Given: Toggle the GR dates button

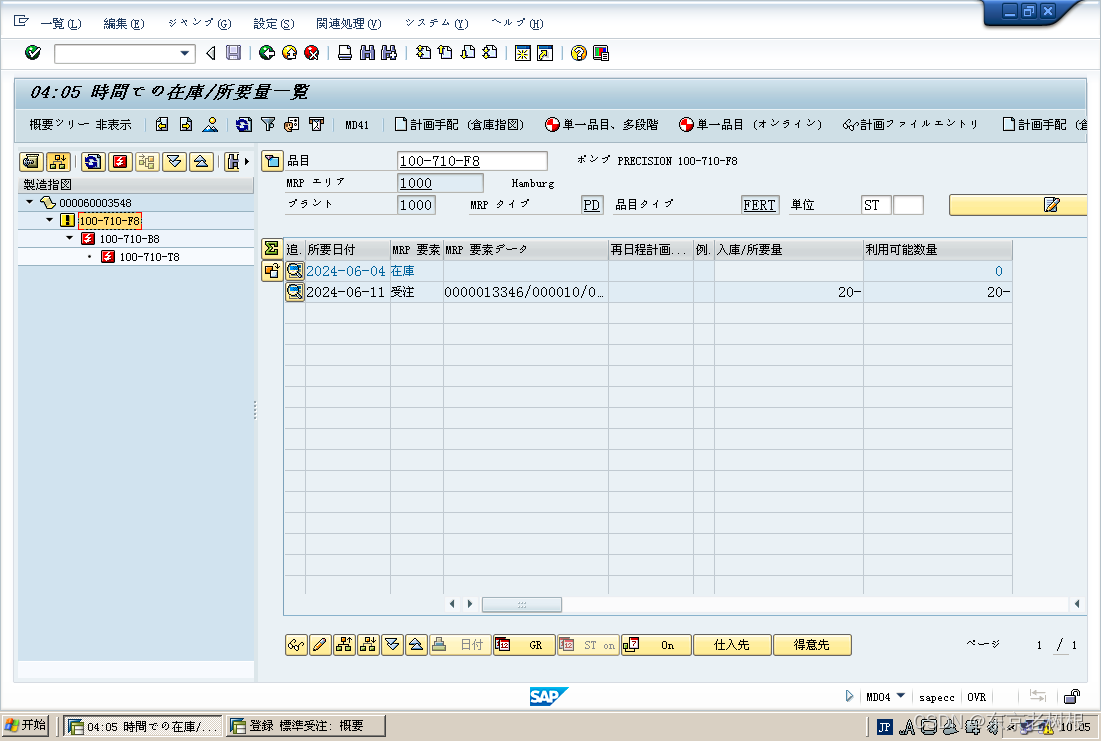Looking at the screenshot, I should [525, 645].
